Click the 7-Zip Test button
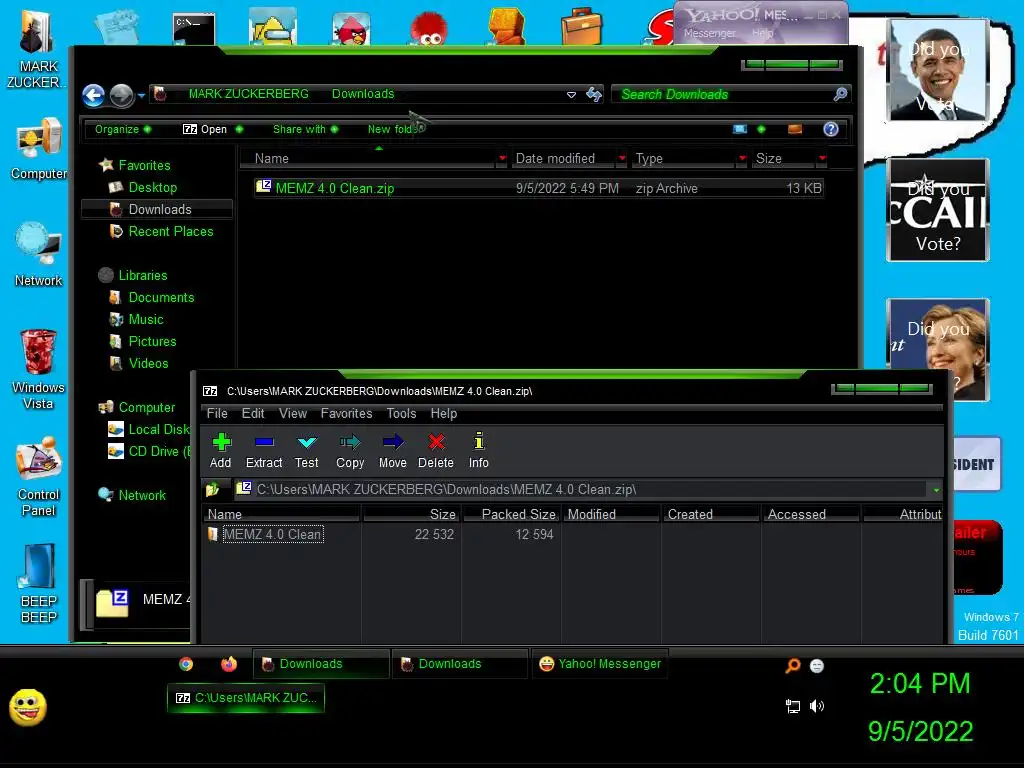 click(306, 451)
